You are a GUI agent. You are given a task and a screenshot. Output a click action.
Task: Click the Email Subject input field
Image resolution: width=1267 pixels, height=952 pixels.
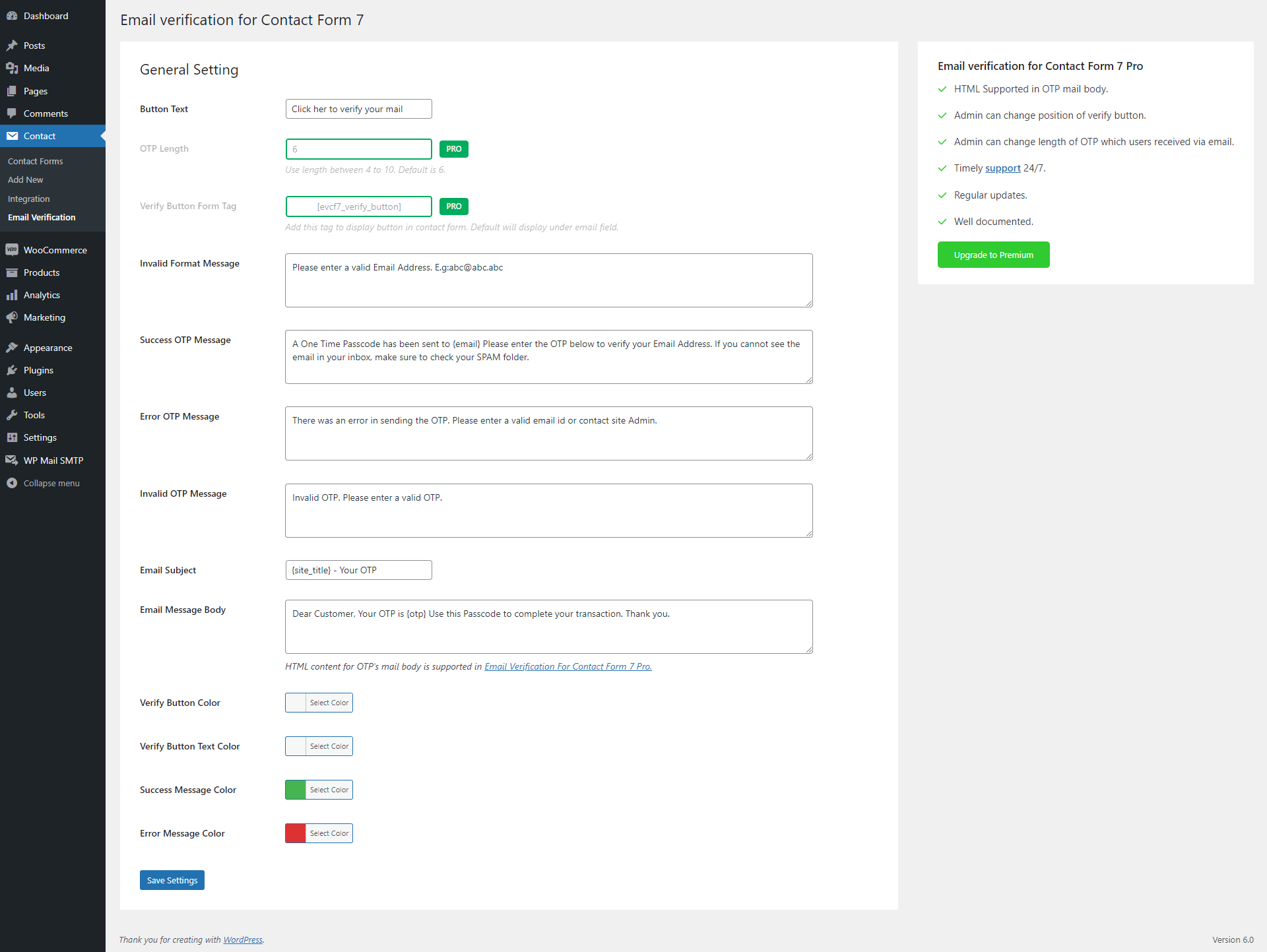tap(359, 570)
